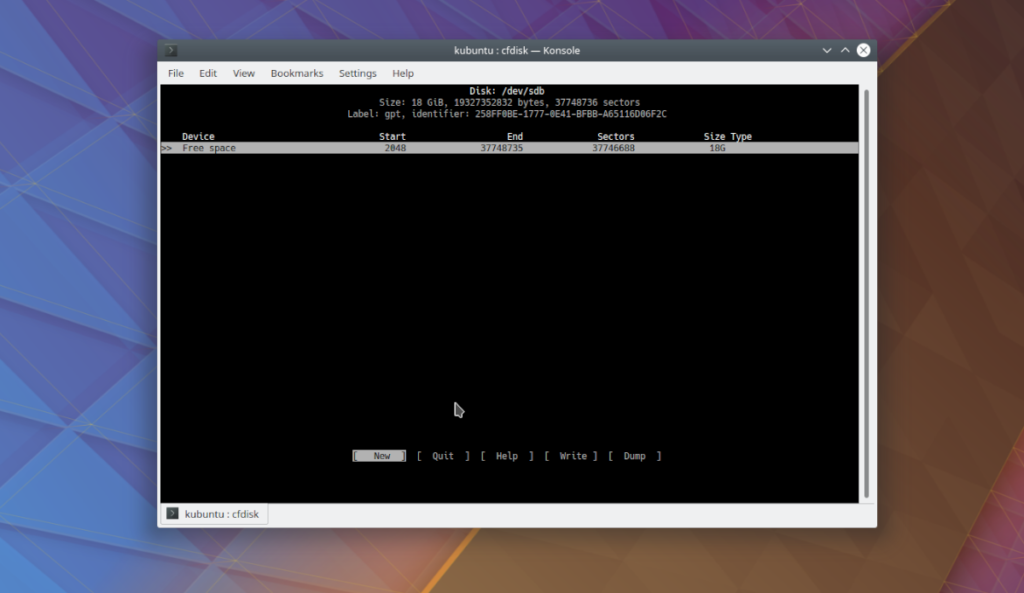Maximize the Konsole window with the up chevron

click(845, 50)
